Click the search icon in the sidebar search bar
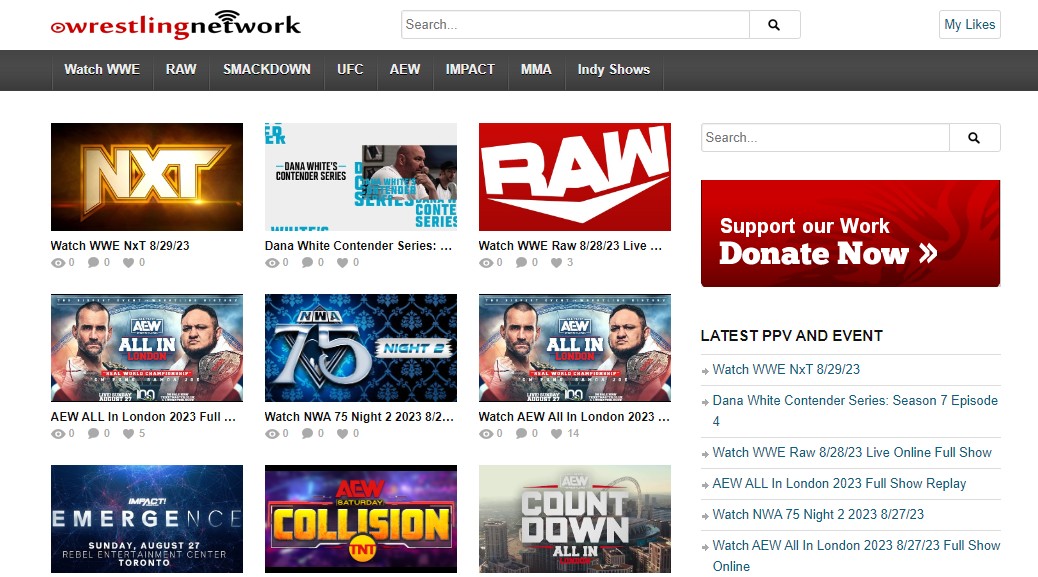The image size is (1038, 577). pyautogui.click(x=974, y=137)
